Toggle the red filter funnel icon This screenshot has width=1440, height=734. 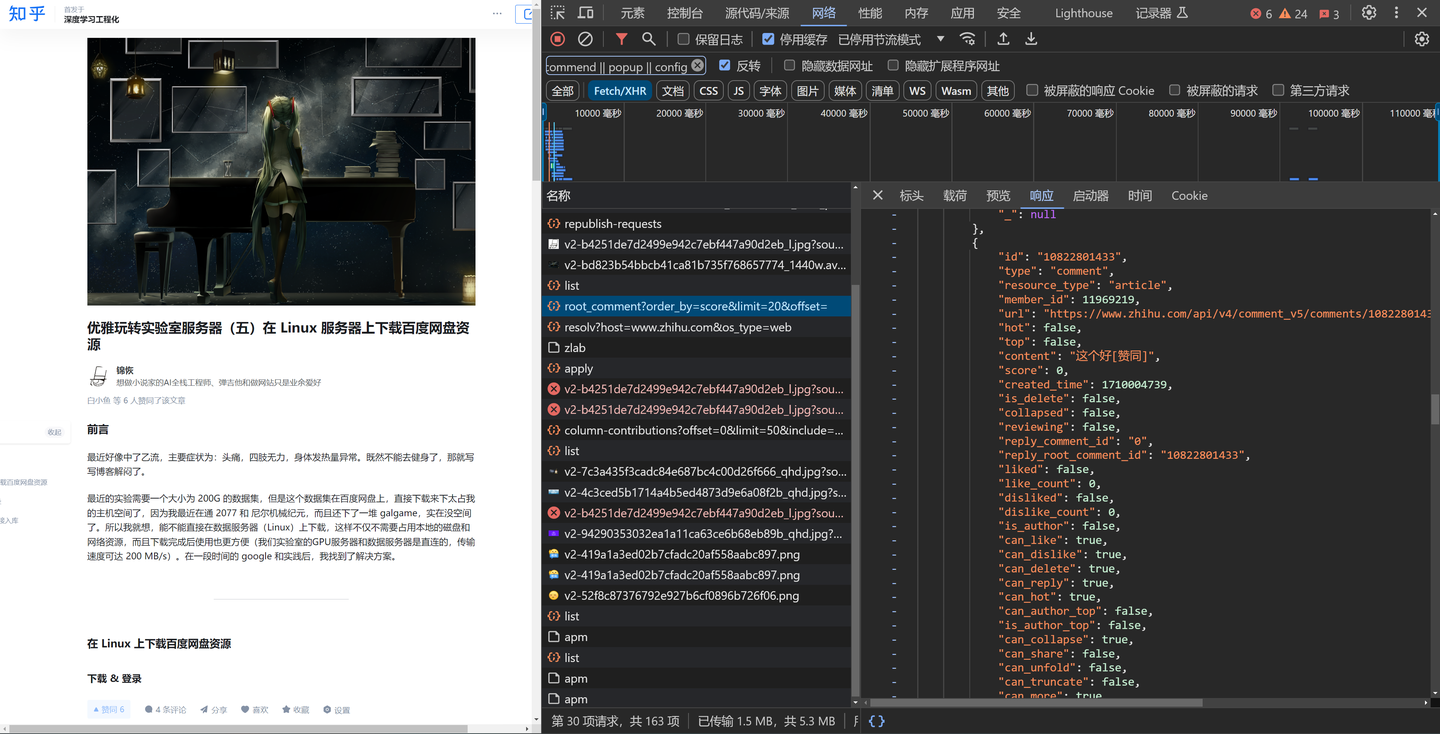621,39
